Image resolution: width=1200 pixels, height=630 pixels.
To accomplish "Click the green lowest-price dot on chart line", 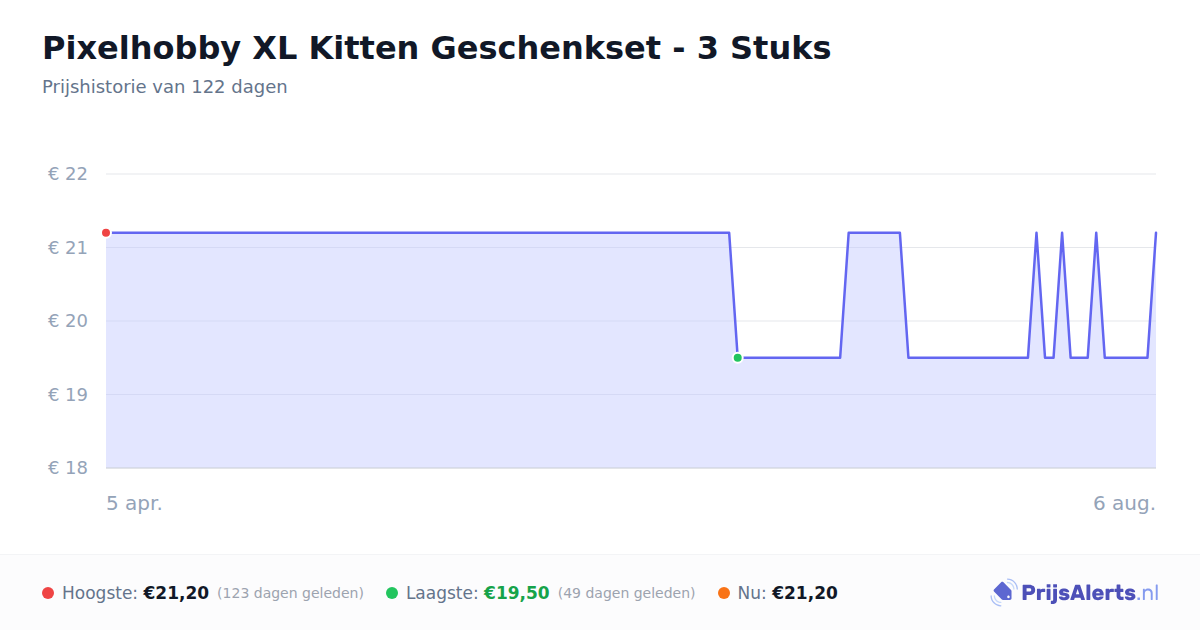I will pyautogui.click(x=738, y=357).
